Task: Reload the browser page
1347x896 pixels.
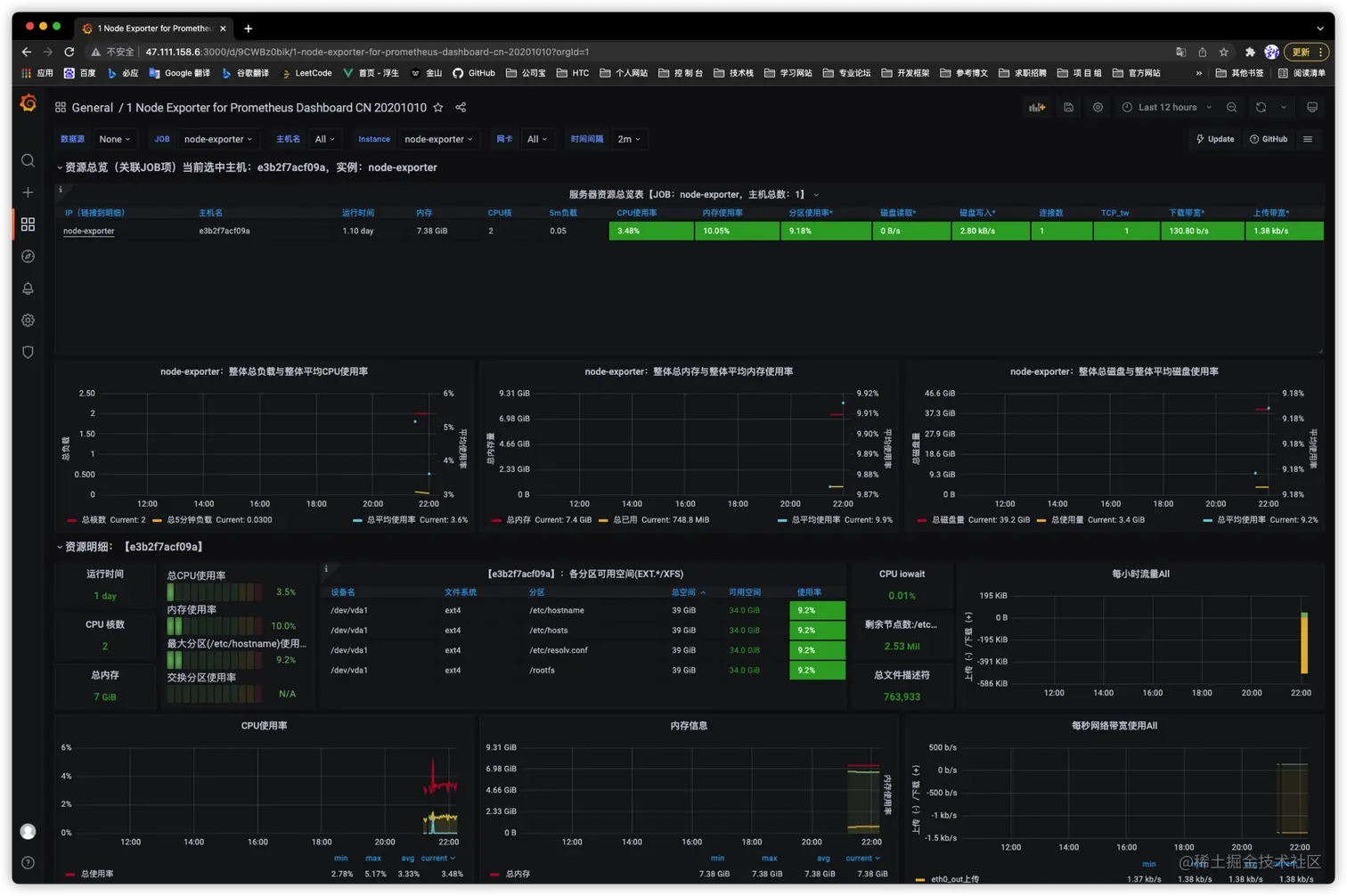Action: (69, 52)
